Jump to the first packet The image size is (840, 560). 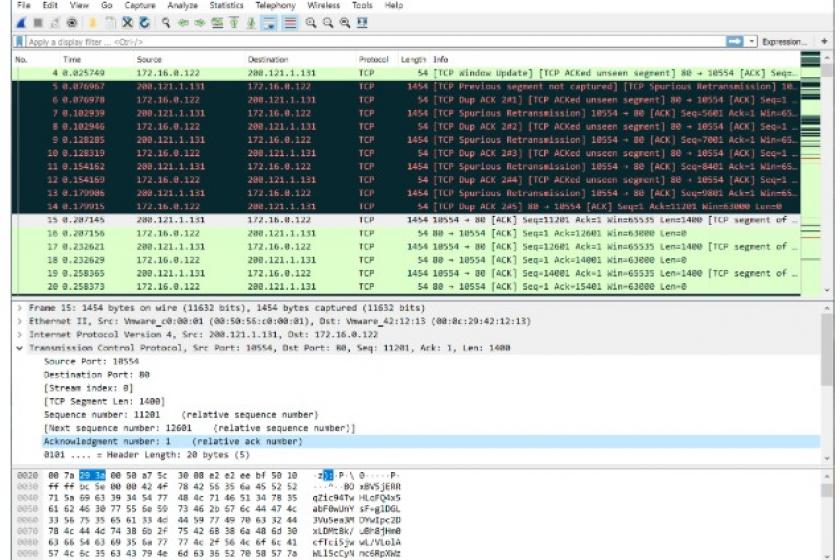click(234, 23)
